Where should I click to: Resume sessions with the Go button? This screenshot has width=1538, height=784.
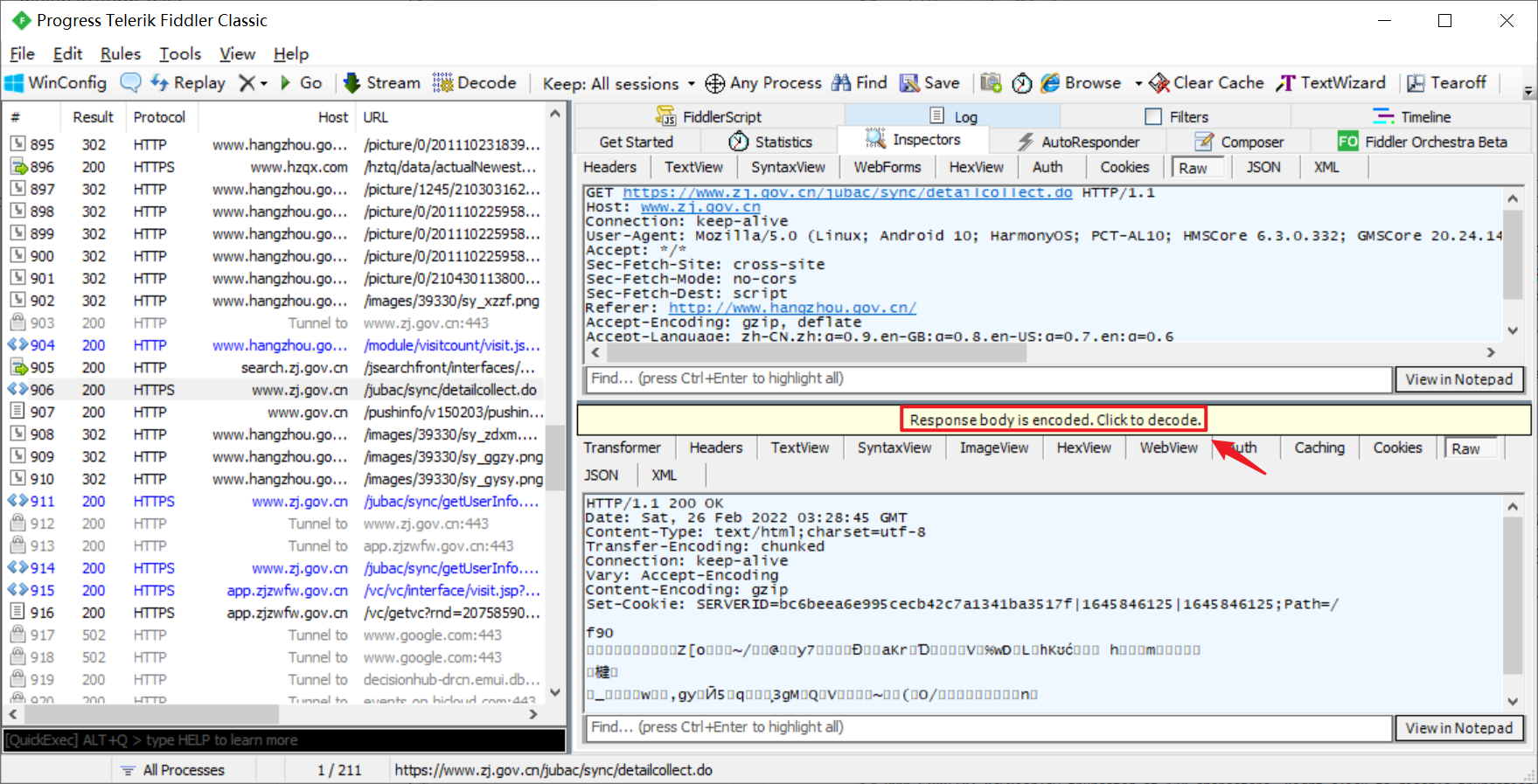click(x=302, y=83)
